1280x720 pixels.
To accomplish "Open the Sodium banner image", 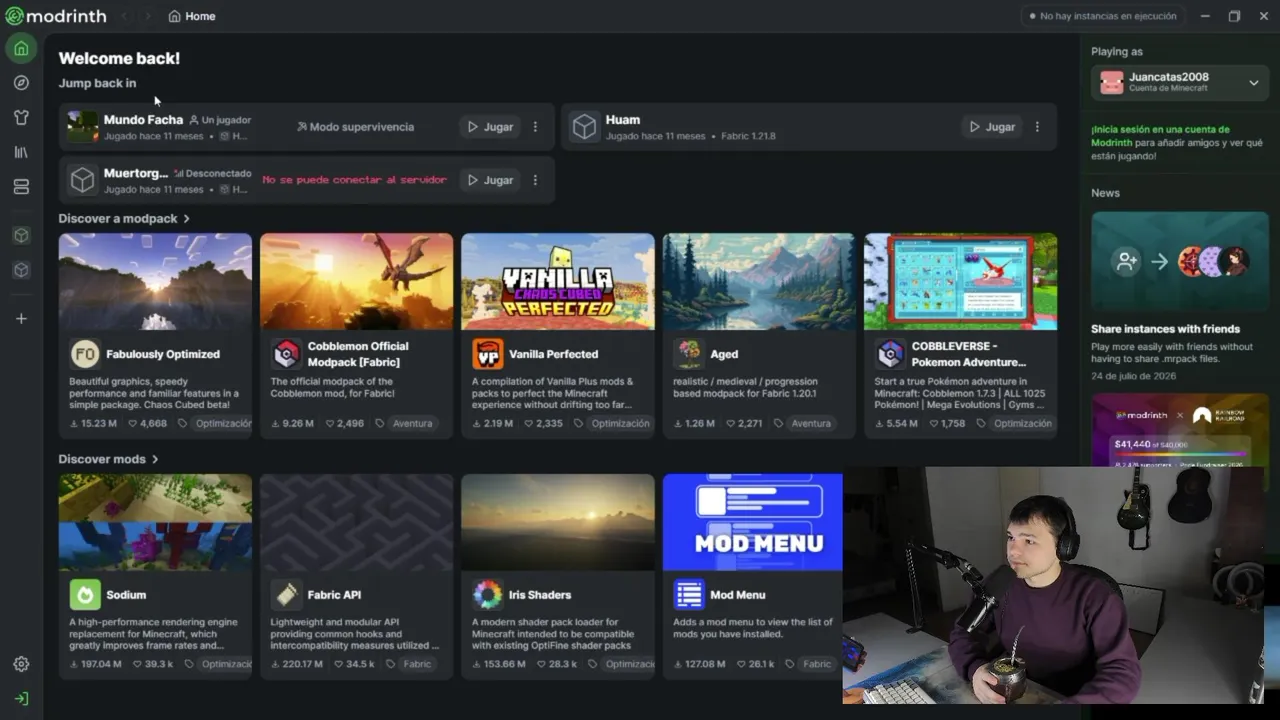I will coord(155,522).
